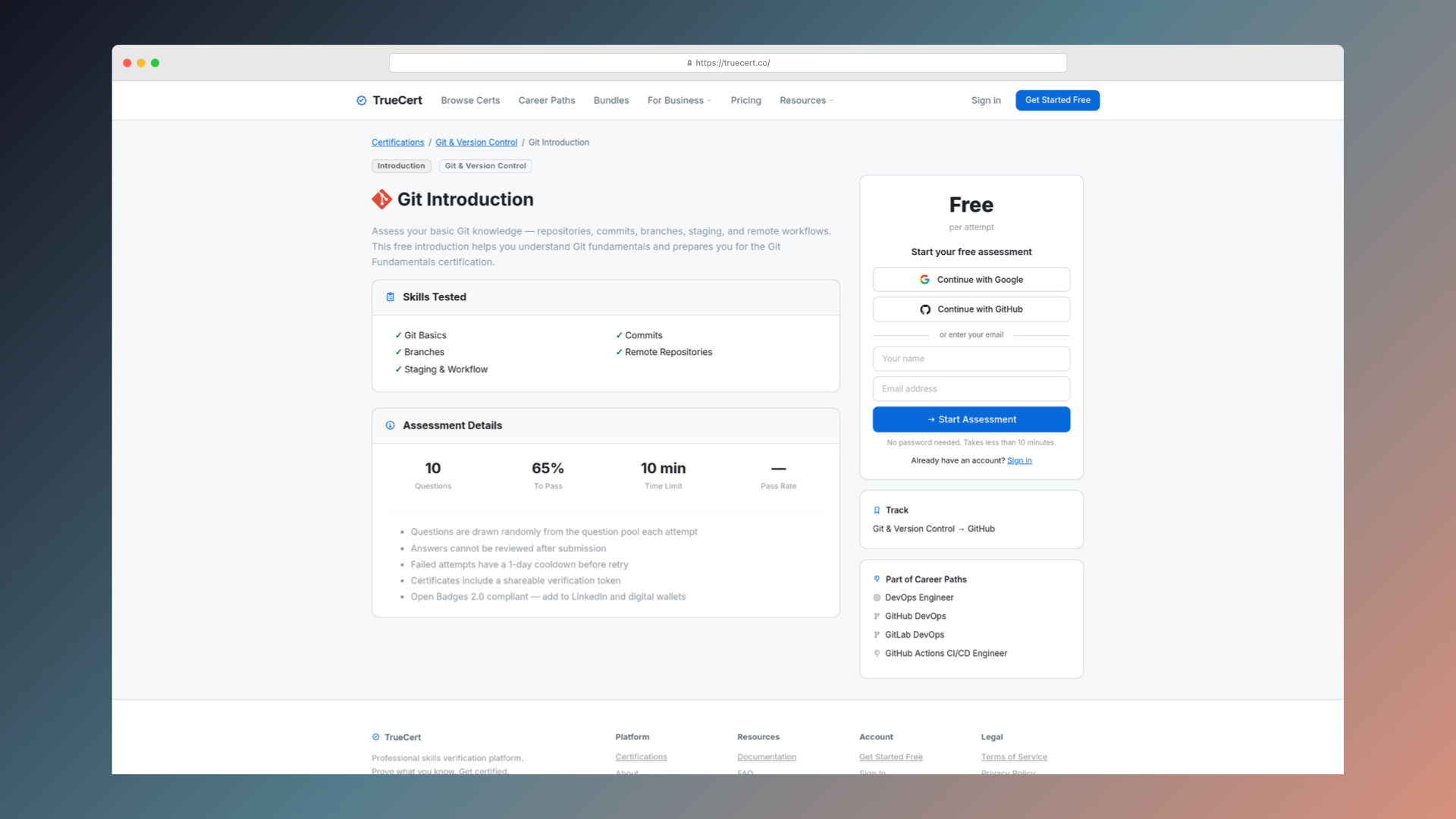Focus the Email address input field
Image resolution: width=1456 pixels, height=819 pixels.
tap(971, 389)
